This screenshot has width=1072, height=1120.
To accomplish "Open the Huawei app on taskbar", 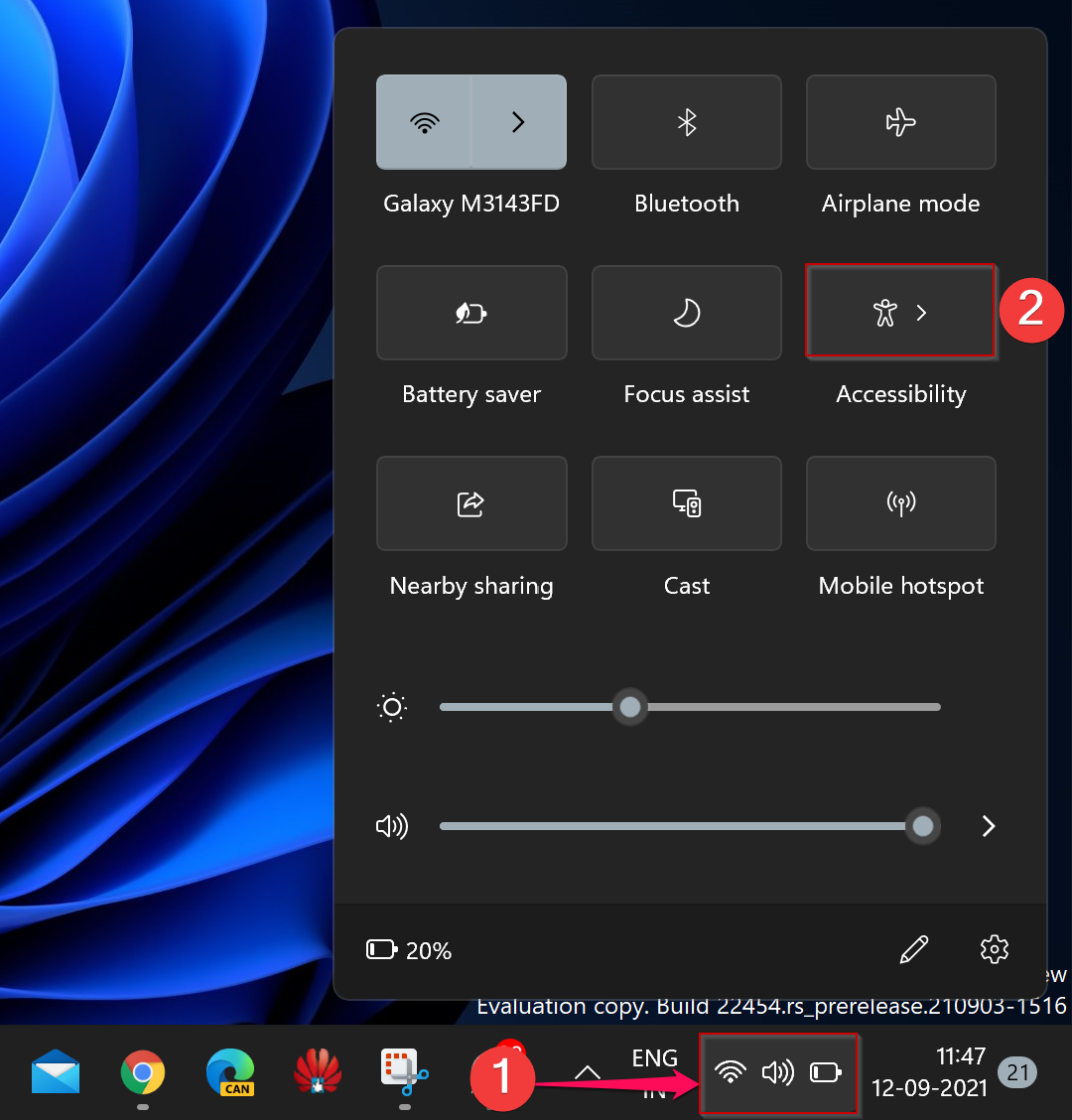I will (x=318, y=1071).
